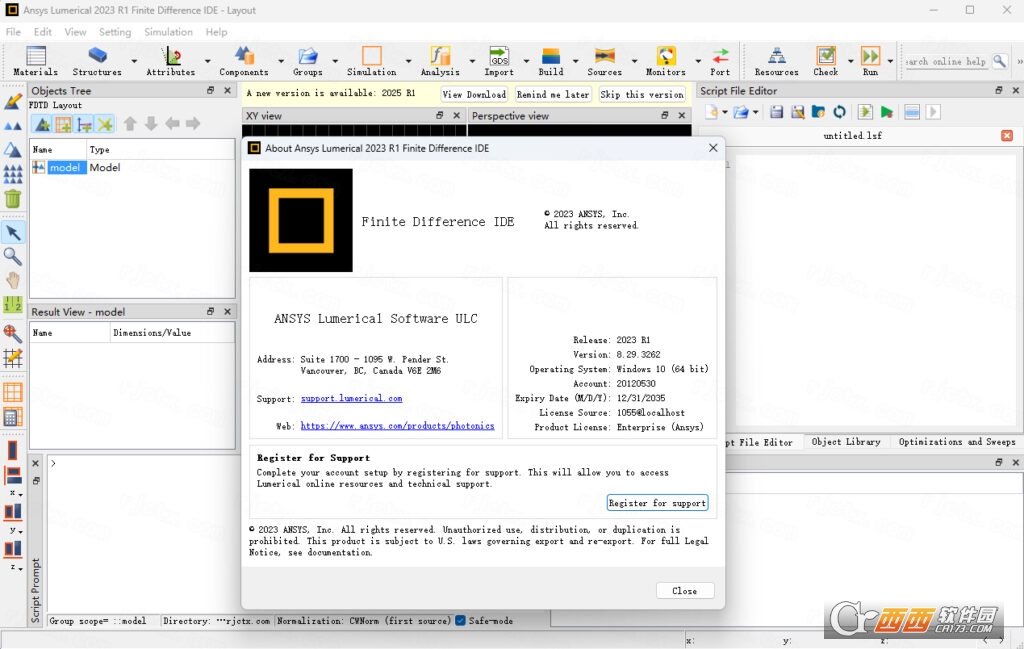Click the reload script refresh icon
Image resolution: width=1024 pixels, height=649 pixels.
click(x=839, y=112)
